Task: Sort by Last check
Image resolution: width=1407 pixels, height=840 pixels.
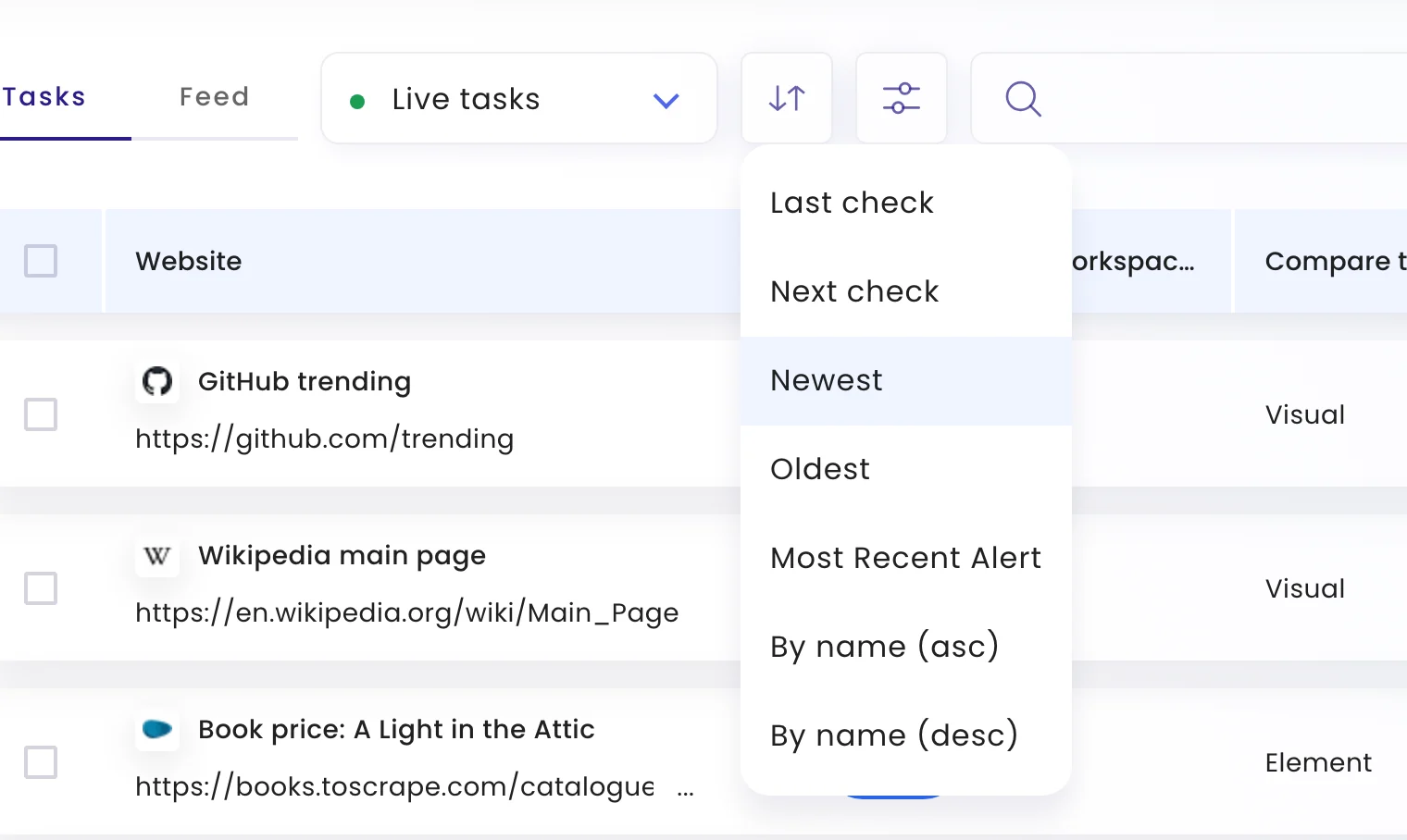Action: 906,203
